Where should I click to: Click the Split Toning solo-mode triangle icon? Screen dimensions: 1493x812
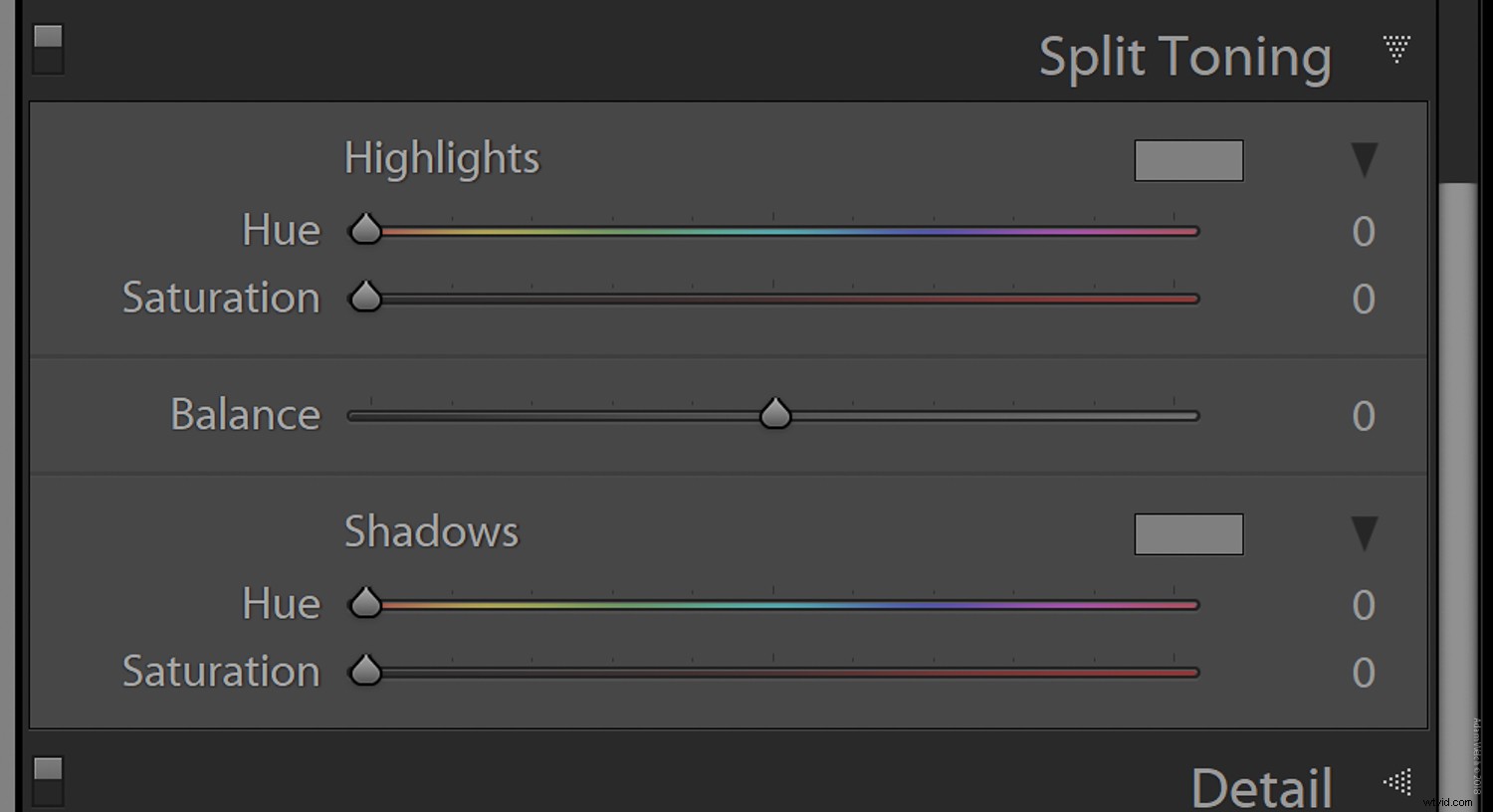[x=1395, y=50]
